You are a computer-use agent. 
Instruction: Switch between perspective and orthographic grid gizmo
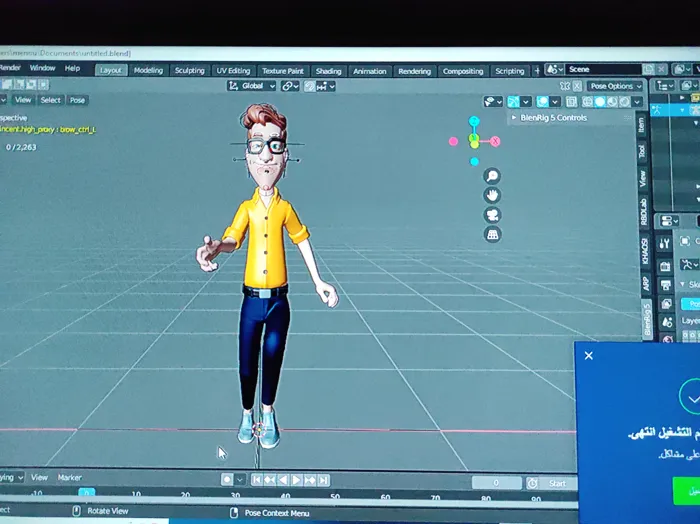(x=492, y=234)
